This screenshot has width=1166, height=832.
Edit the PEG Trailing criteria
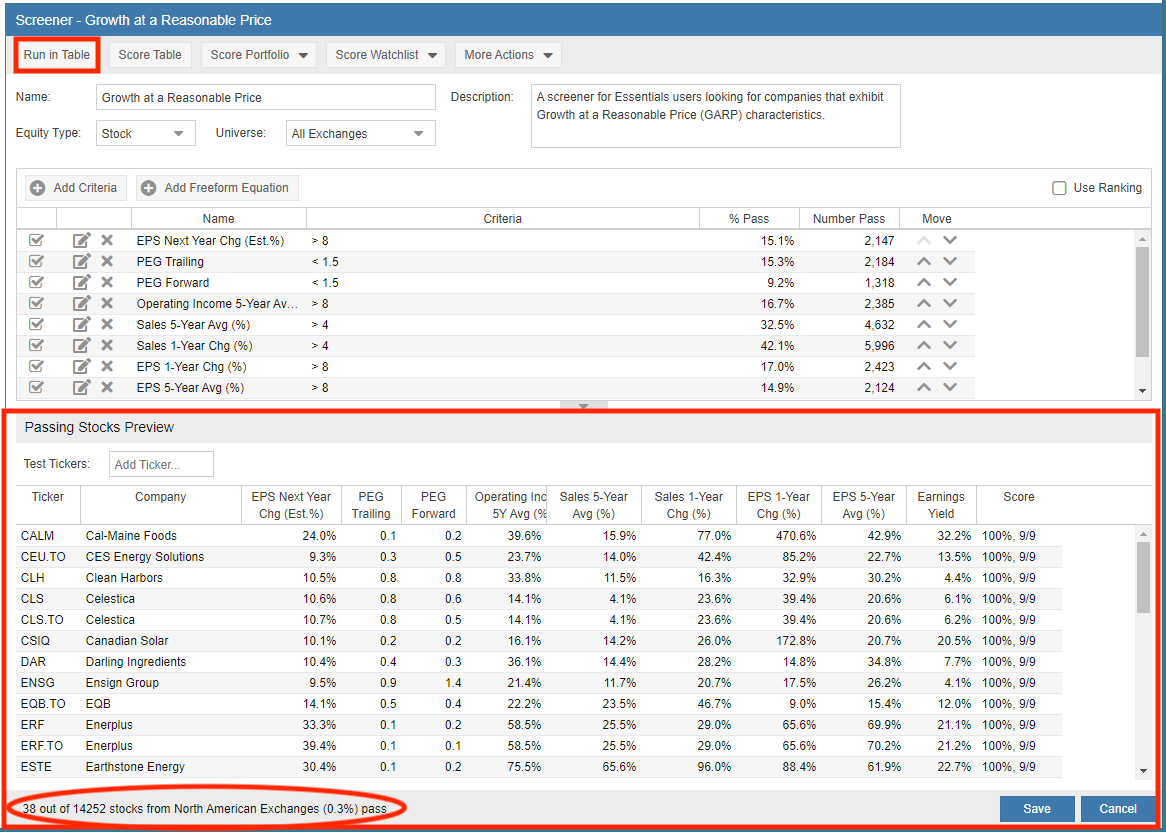point(82,262)
